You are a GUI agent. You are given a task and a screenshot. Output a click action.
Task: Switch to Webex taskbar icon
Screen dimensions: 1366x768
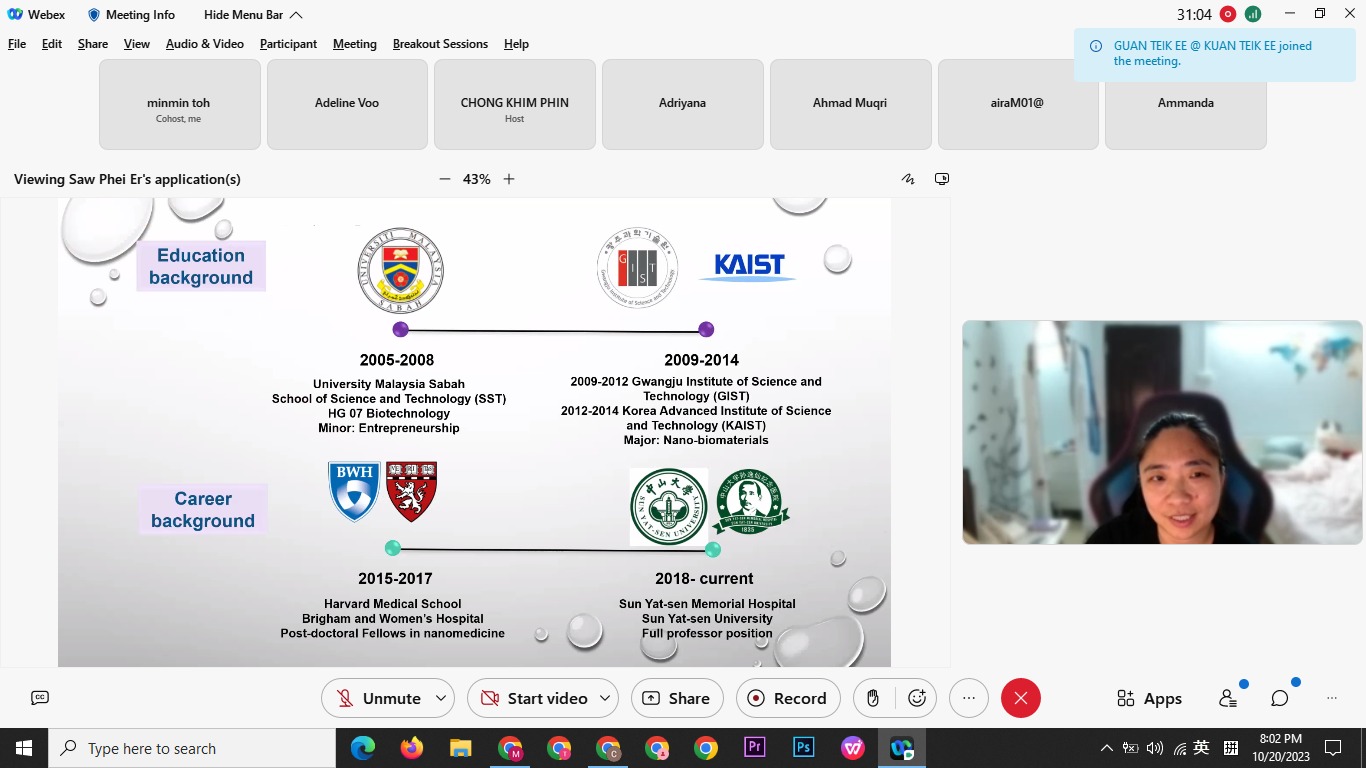click(x=901, y=748)
